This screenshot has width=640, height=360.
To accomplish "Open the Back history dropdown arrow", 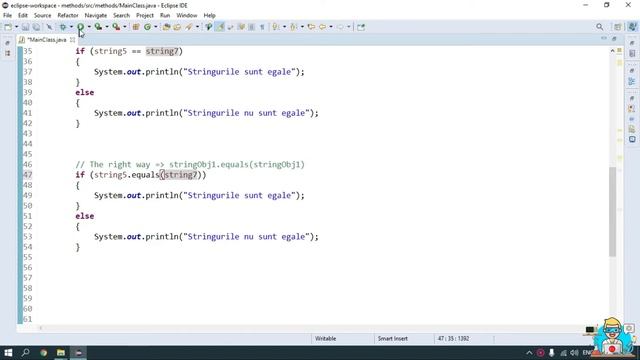I will tap(331, 27).
